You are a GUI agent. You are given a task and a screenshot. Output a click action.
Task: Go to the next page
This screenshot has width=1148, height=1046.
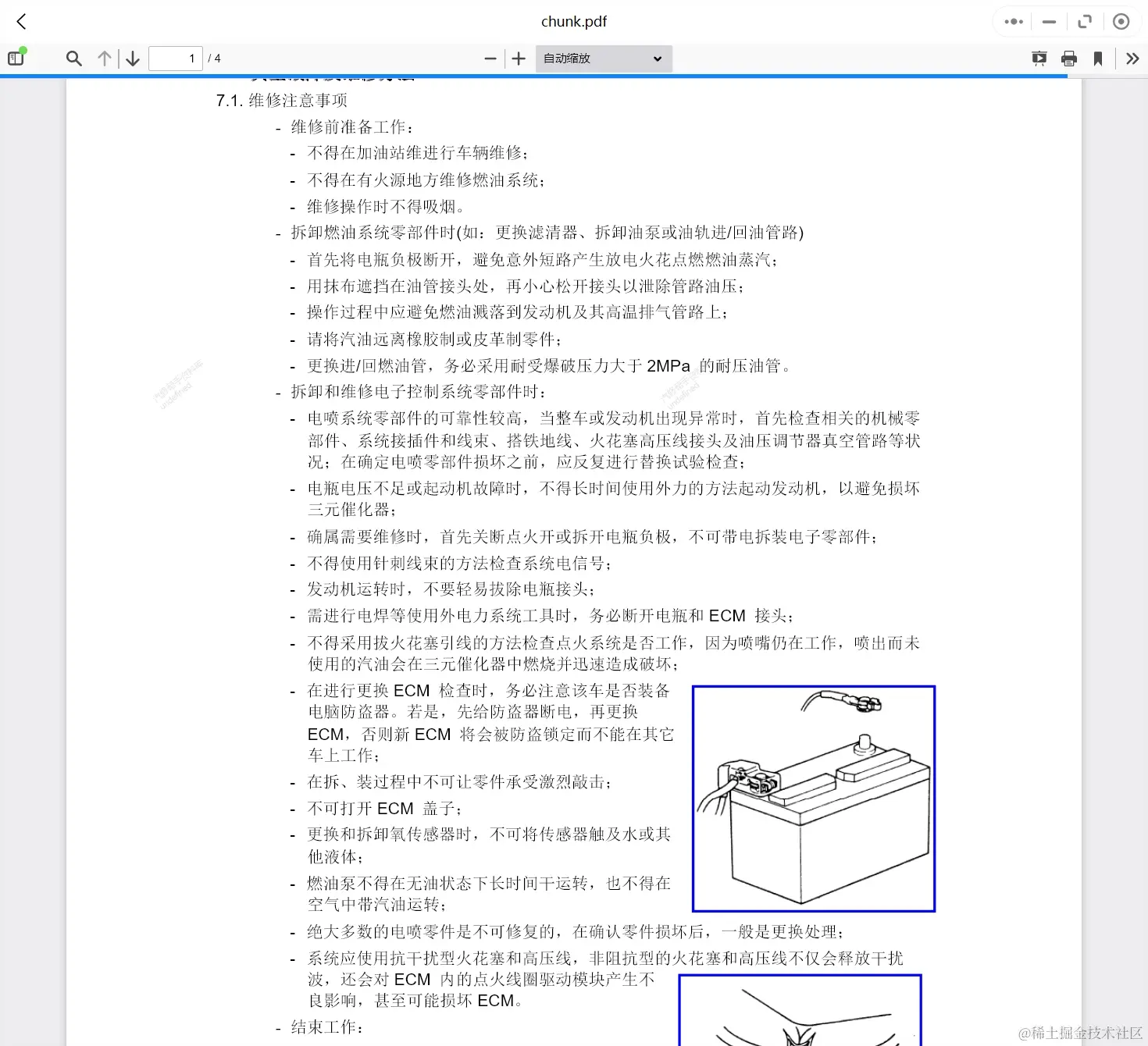[x=132, y=58]
